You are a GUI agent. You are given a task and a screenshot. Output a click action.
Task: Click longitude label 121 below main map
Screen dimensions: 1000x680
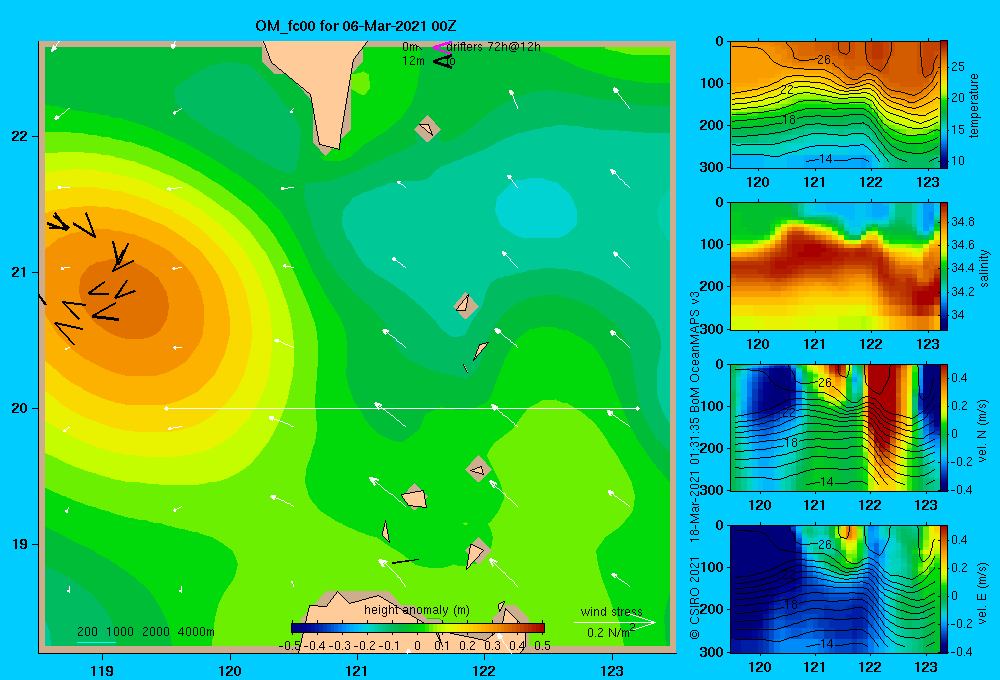point(357,670)
